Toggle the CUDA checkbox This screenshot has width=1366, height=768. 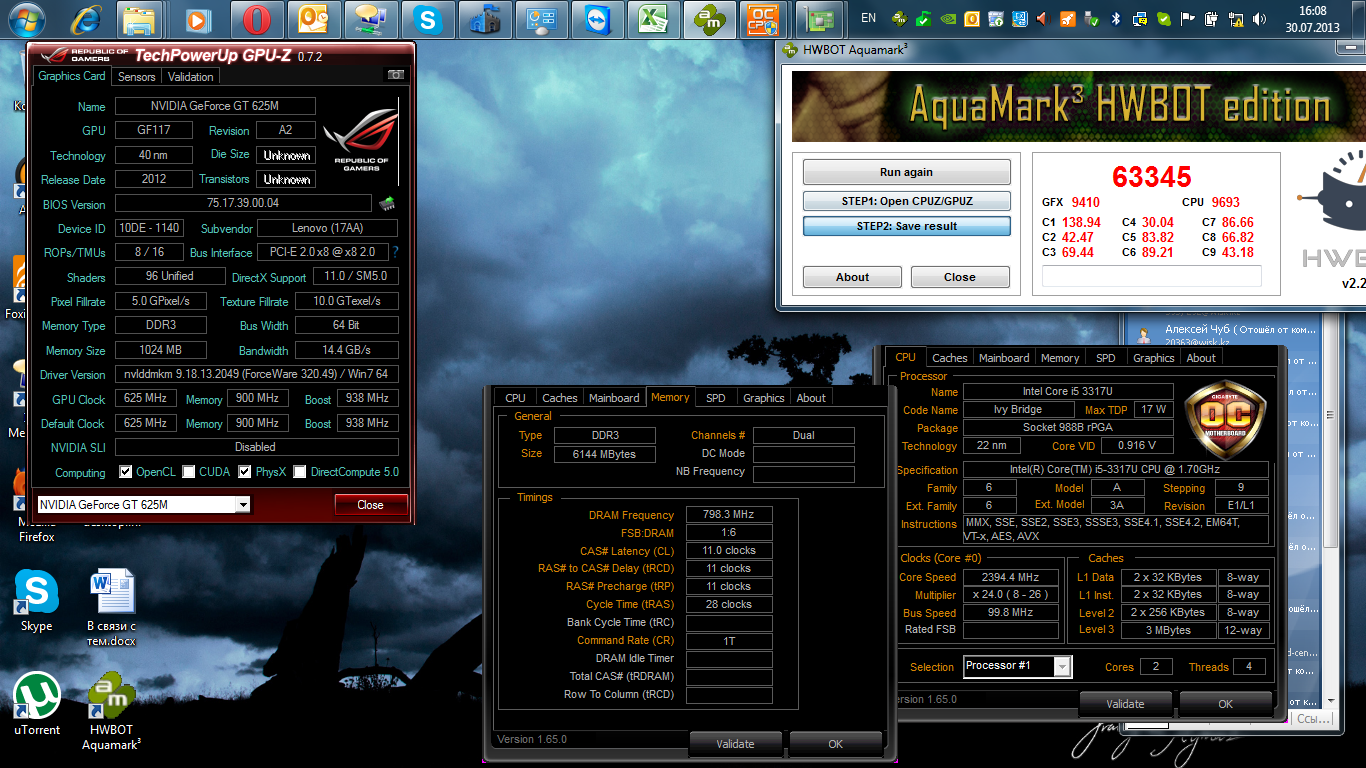coord(189,472)
